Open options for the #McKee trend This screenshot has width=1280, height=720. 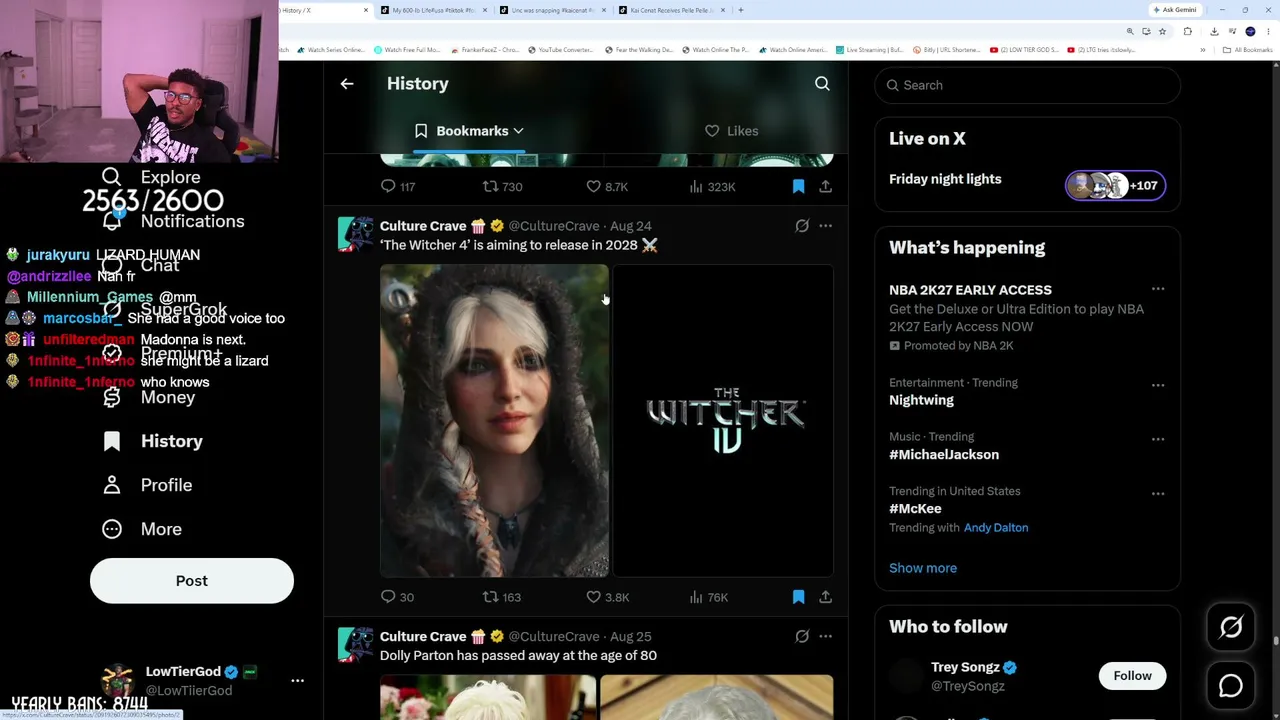tap(1158, 493)
